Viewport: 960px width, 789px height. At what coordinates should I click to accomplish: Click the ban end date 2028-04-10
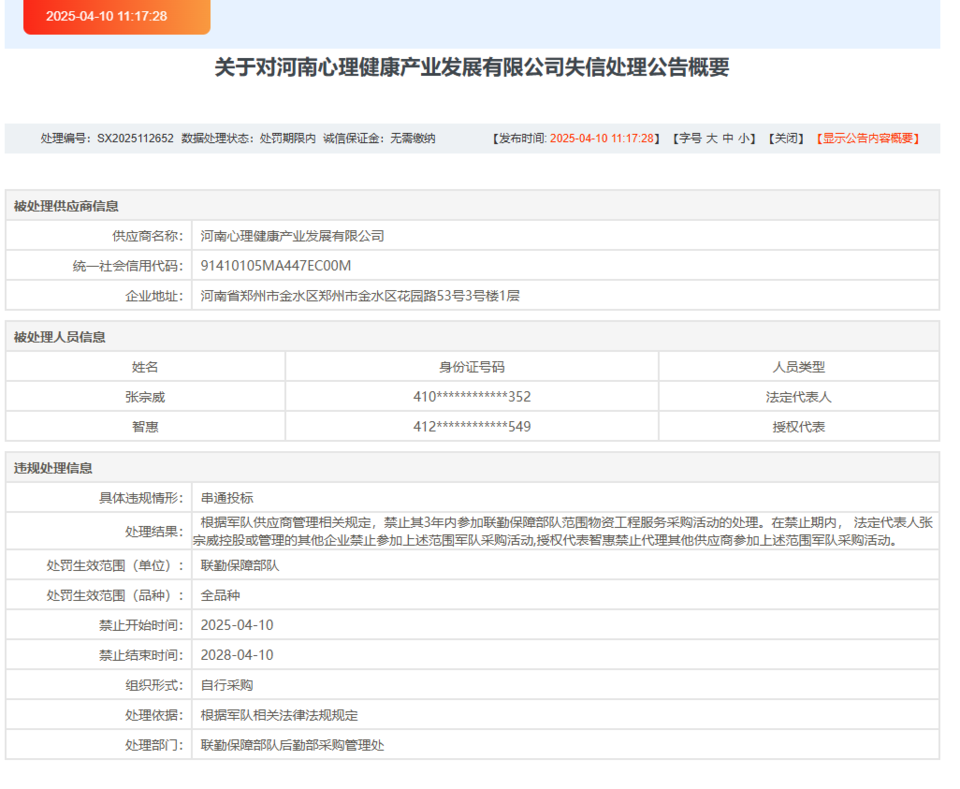237,656
